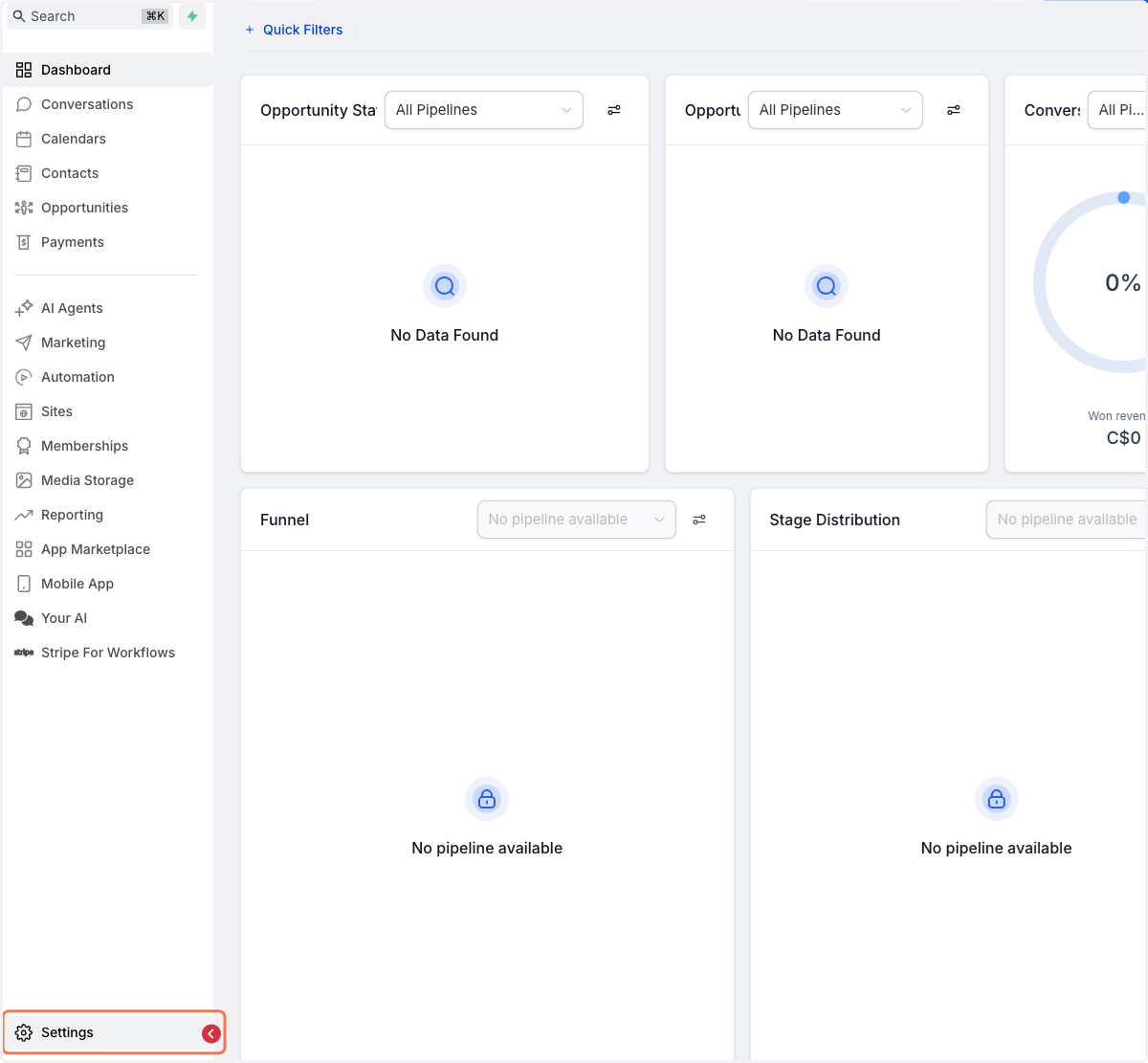Open Automation in sidebar
This screenshot has width=1148, height=1063.
108,377
